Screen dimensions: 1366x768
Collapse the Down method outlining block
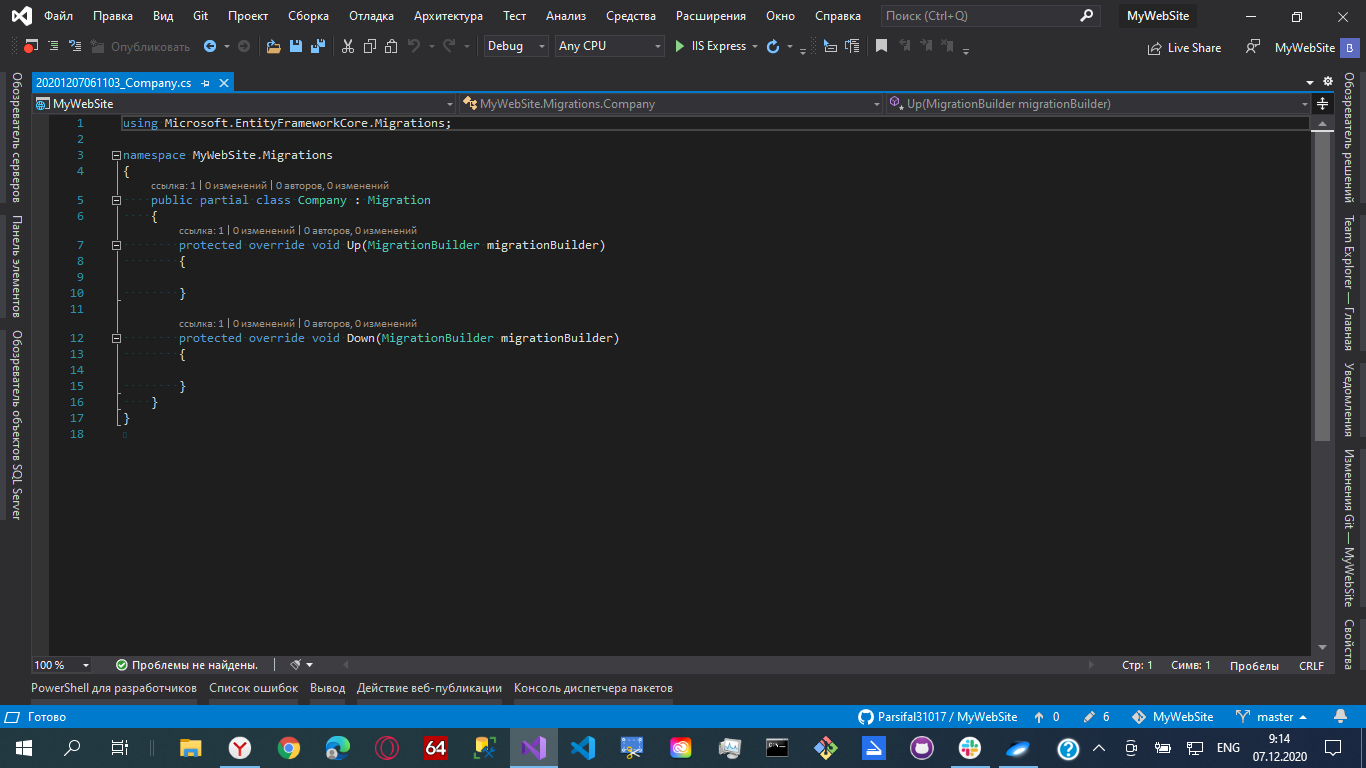(x=116, y=338)
